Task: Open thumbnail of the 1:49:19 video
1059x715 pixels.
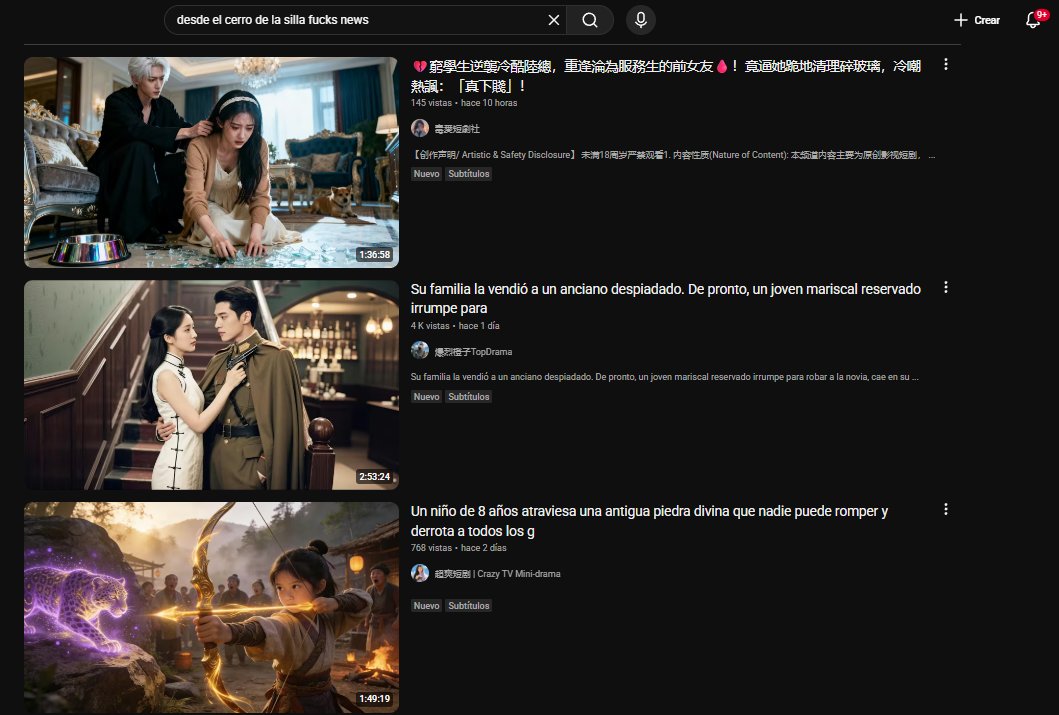Action: pos(211,608)
